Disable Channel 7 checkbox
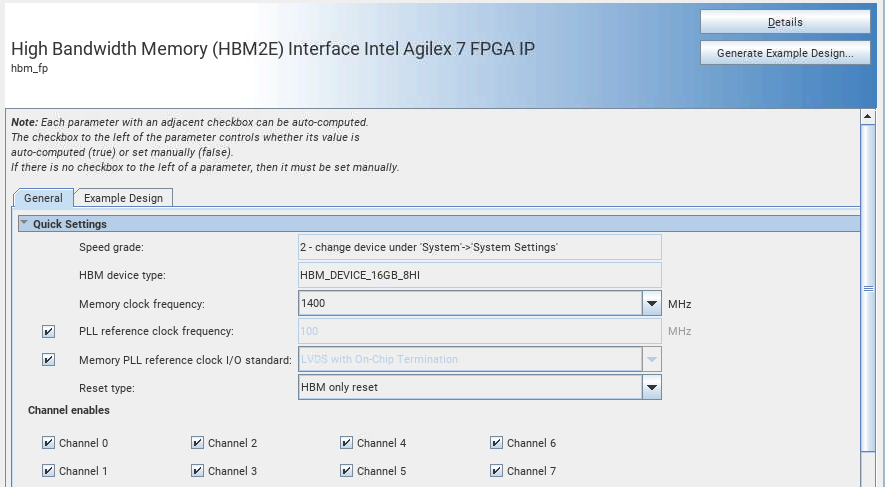 [496, 471]
